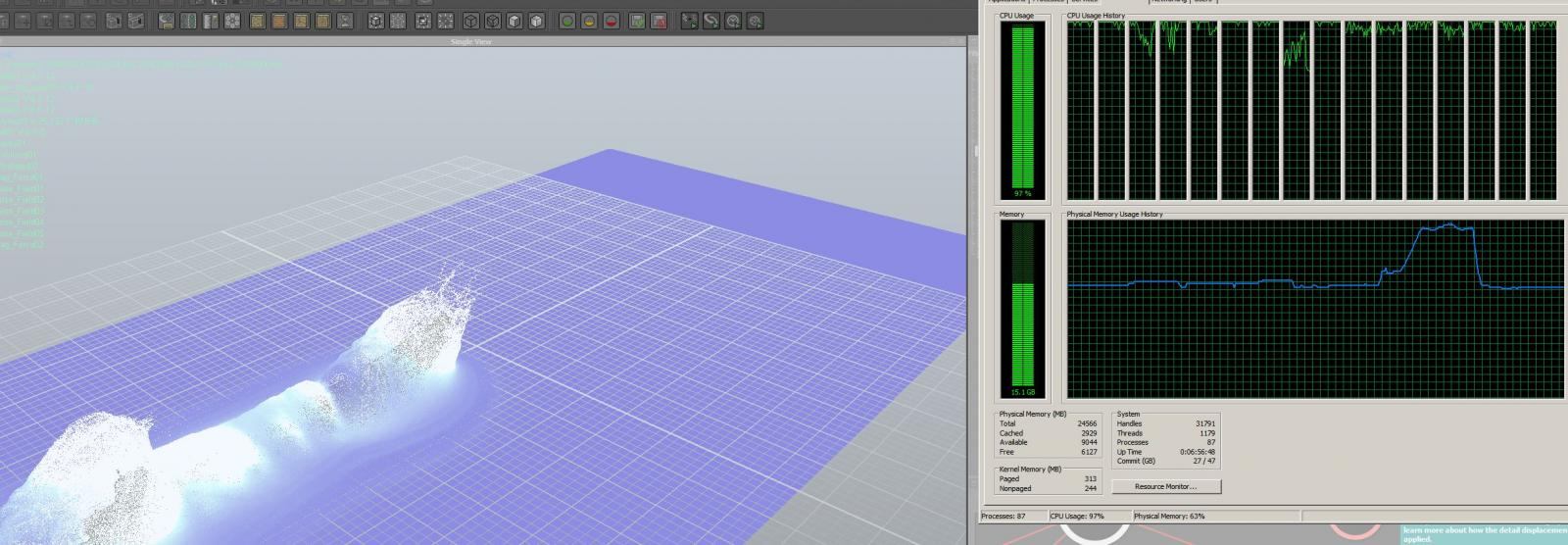Click the bounding-box frame selection icon
This screenshot has width=1568, height=545.
point(422,21)
